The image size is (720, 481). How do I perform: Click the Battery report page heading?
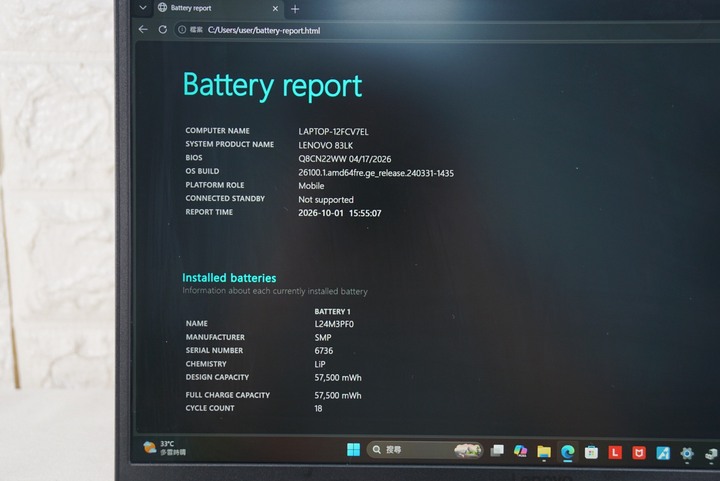coord(272,86)
